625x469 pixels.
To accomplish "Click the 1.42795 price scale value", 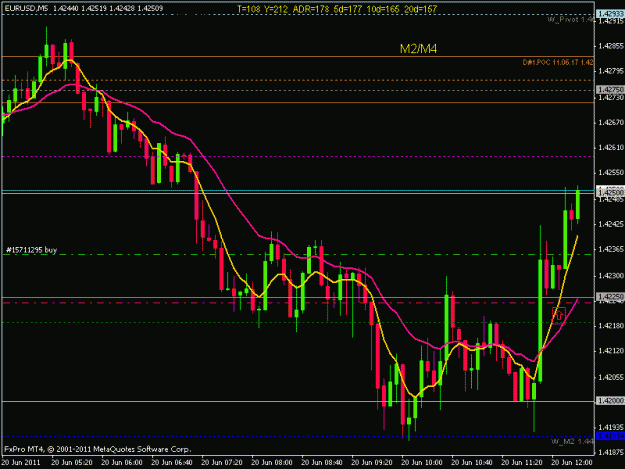I will [611, 71].
